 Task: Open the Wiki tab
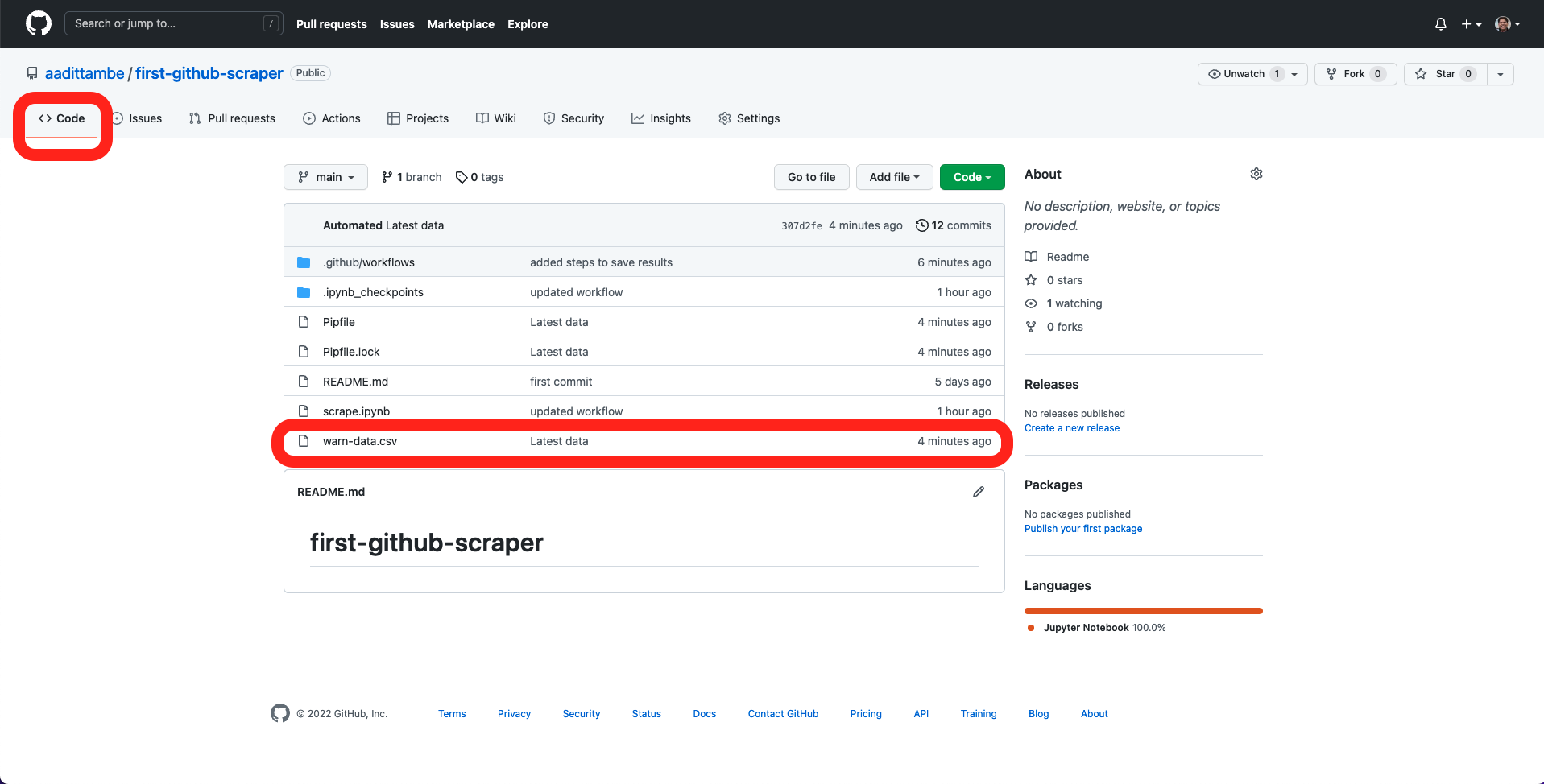tap(496, 118)
